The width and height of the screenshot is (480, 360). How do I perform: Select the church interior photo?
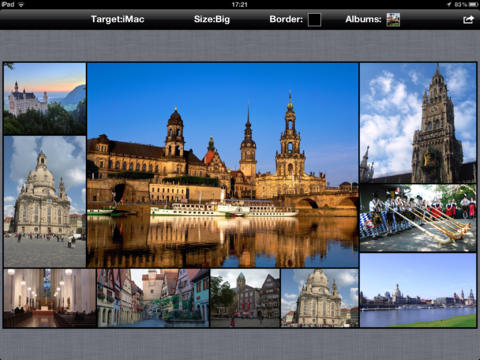pyautogui.click(x=50, y=298)
